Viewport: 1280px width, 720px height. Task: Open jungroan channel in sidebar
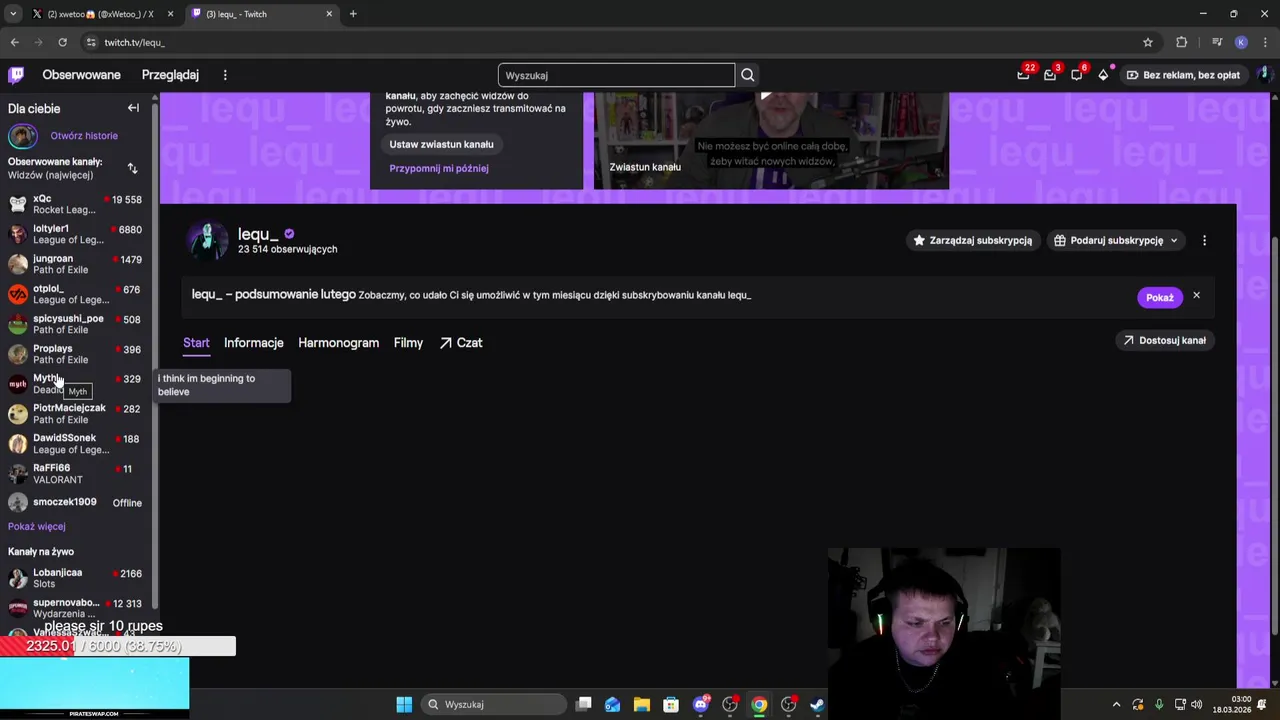[x=77, y=264]
